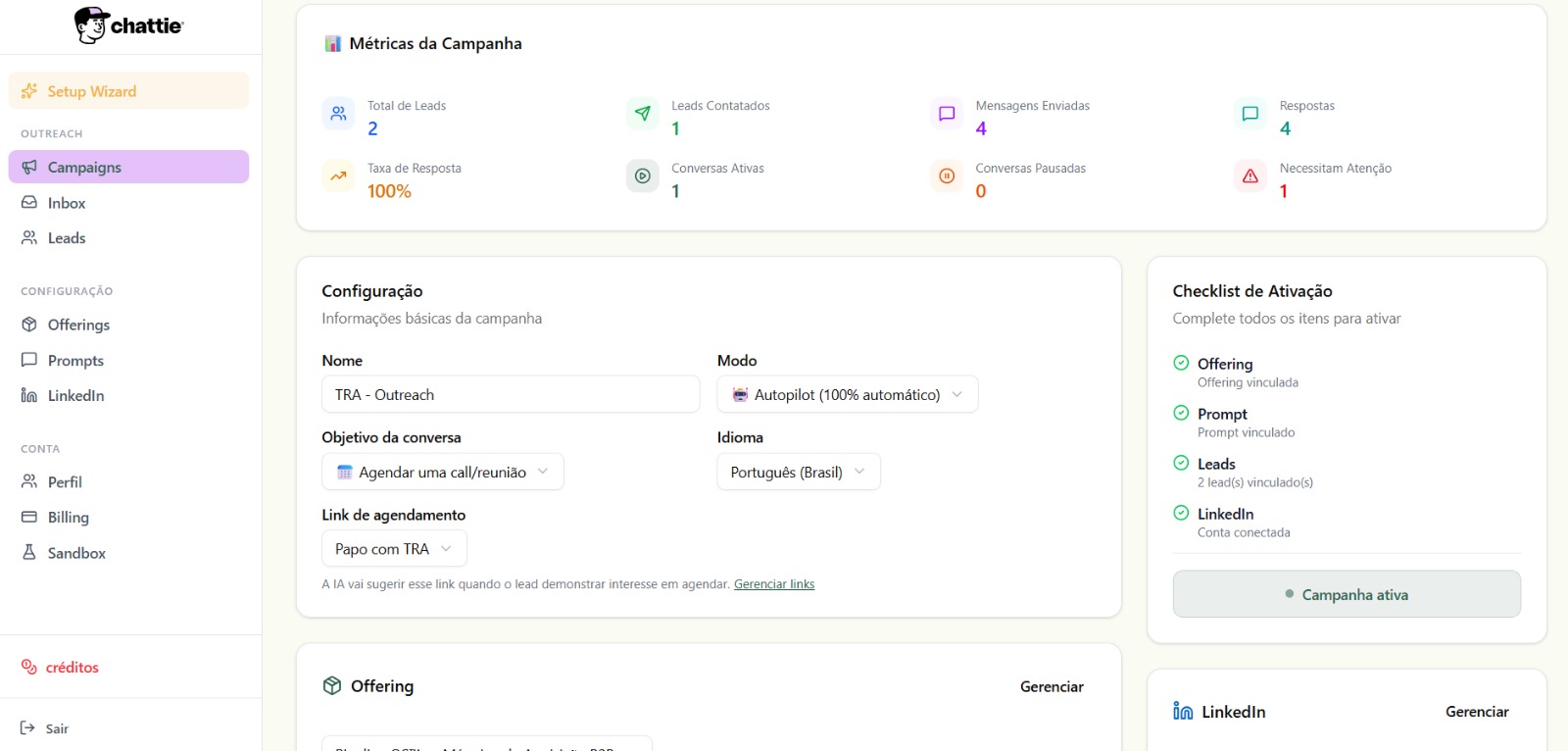Click the Leads Contatados paper plane icon
This screenshot has width=1568, height=751.
(x=643, y=114)
